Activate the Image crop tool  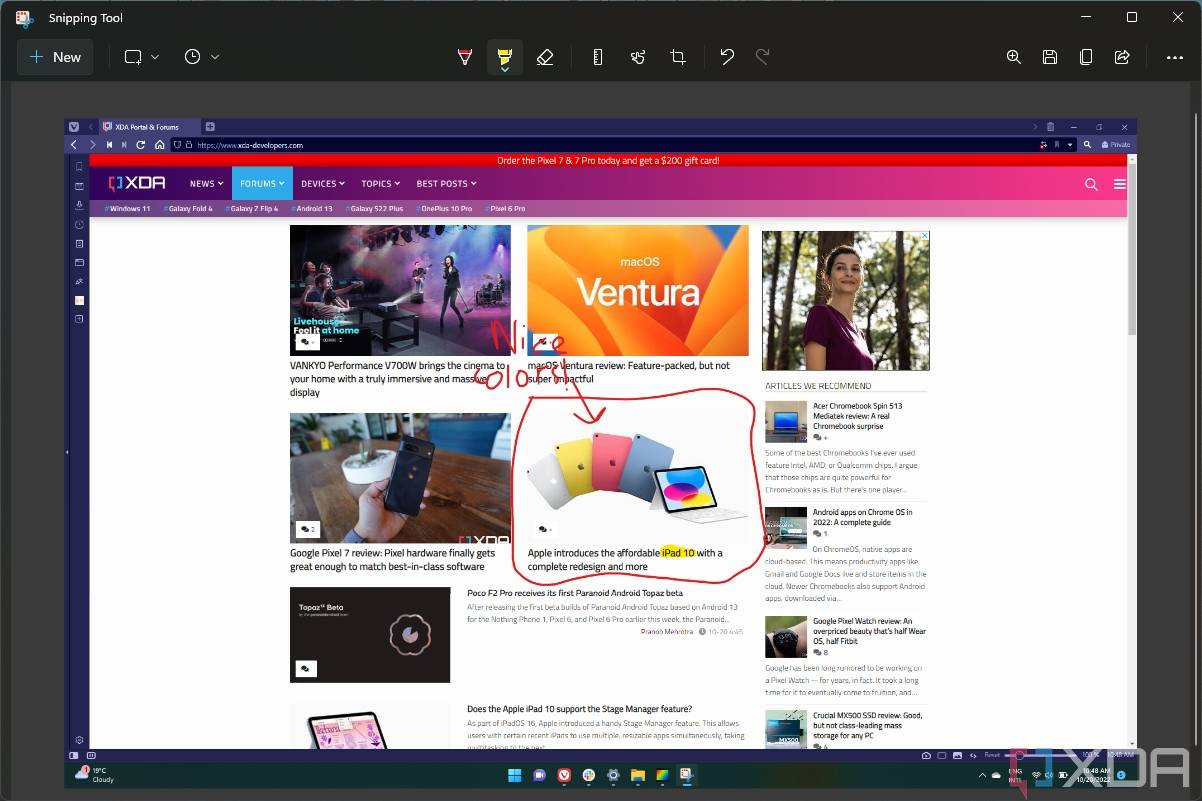tap(678, 57)
